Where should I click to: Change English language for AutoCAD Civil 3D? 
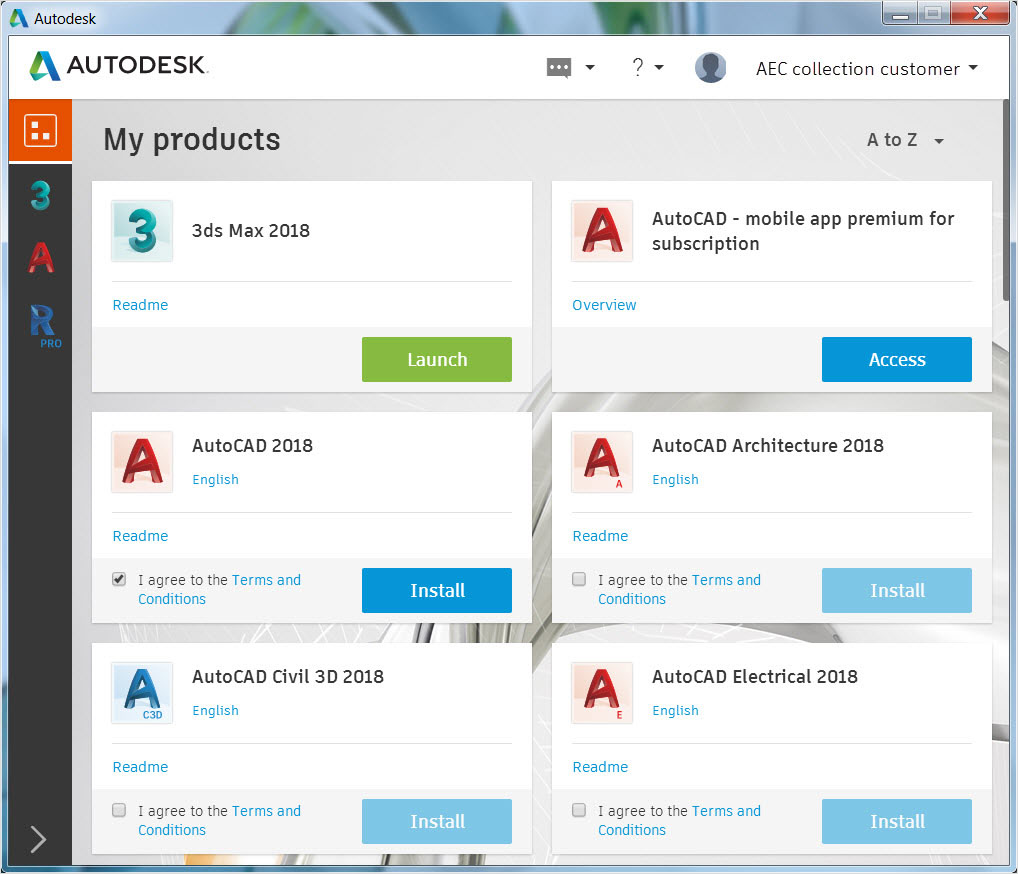click(216, 710)
